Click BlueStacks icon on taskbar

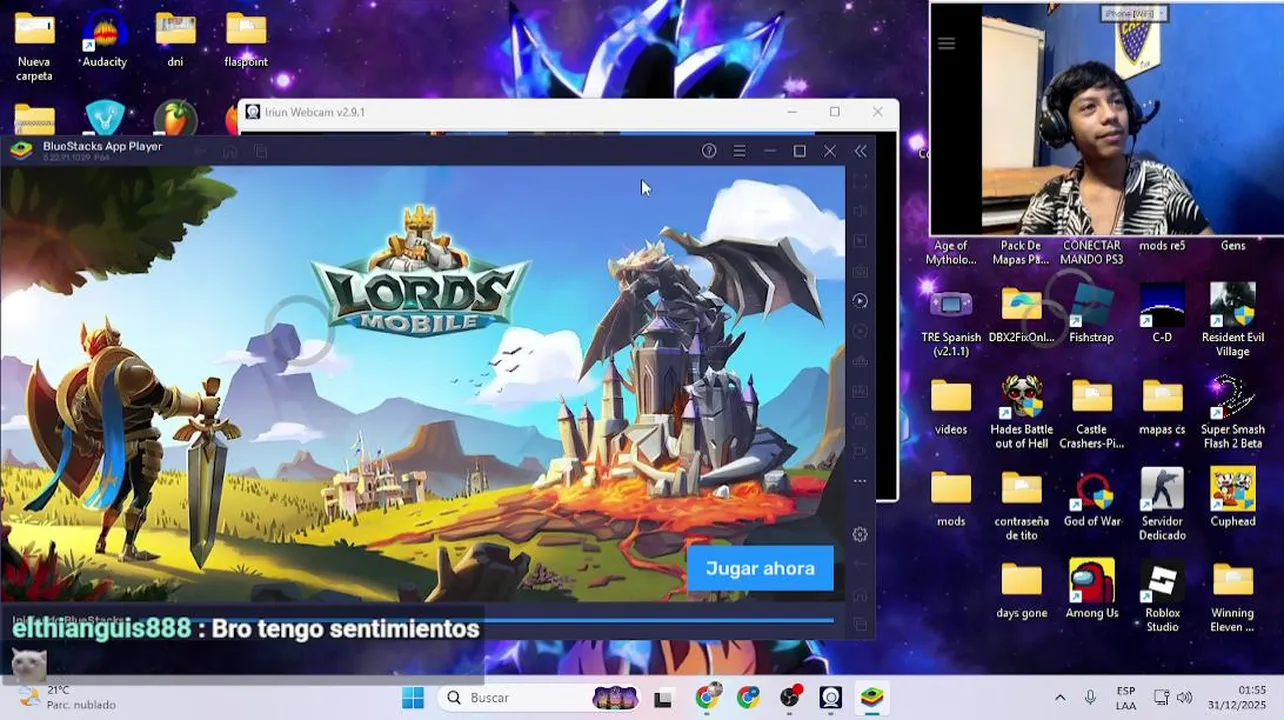click(x=873, y=698)
